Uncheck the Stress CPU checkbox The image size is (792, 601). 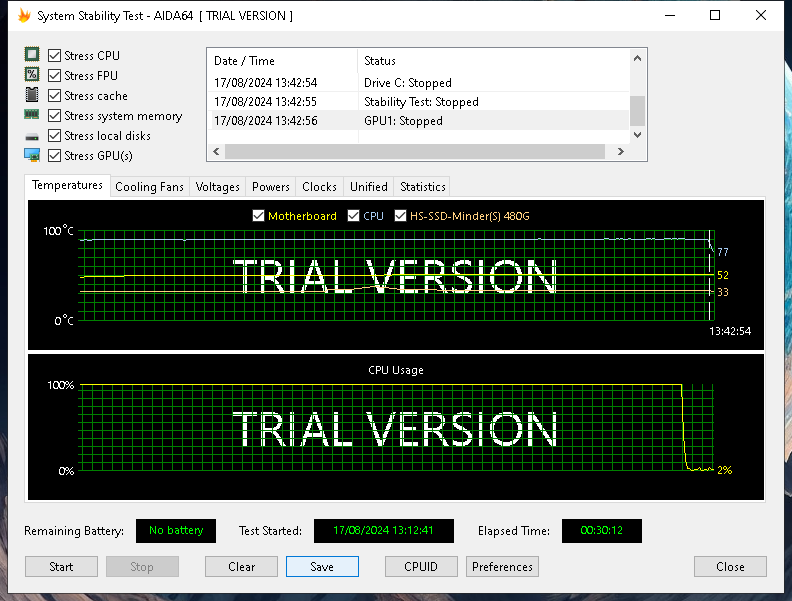(55, 56)
